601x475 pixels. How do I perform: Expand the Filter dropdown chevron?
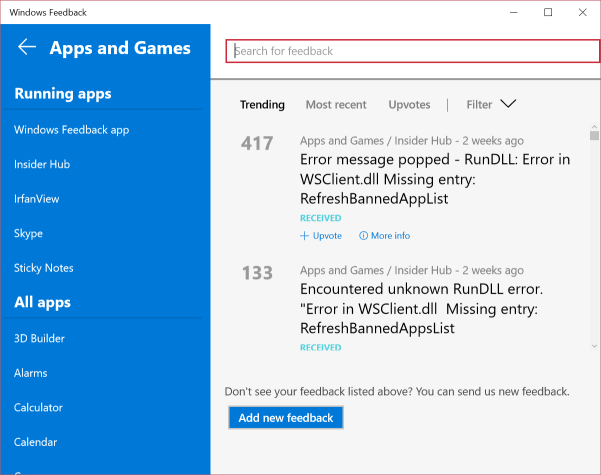(x=507, y=103)
